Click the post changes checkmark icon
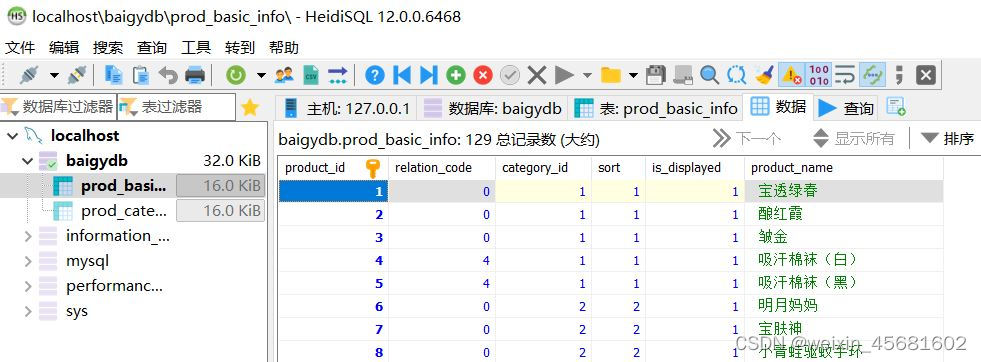Image resolution: width=981 pixels, height=362 pixels. coord(510,76)
